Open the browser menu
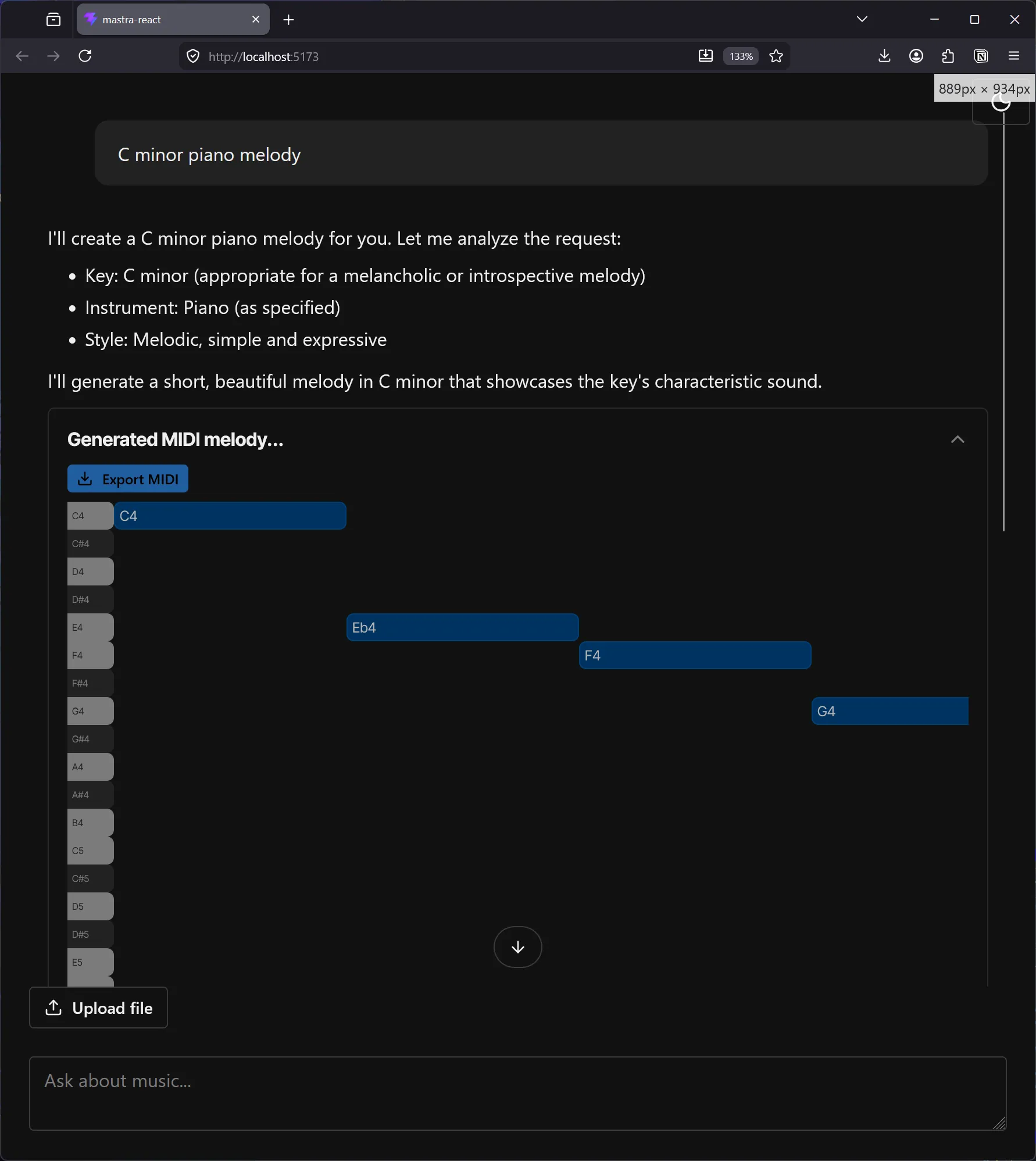This screenshot has height=1161, width=1036. (1014, 56)
